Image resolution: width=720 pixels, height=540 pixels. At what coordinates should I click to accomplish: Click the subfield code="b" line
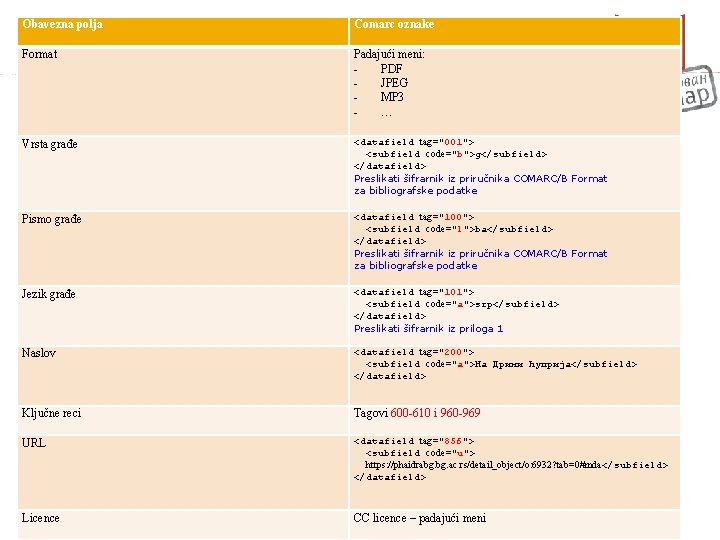(456, 154)
